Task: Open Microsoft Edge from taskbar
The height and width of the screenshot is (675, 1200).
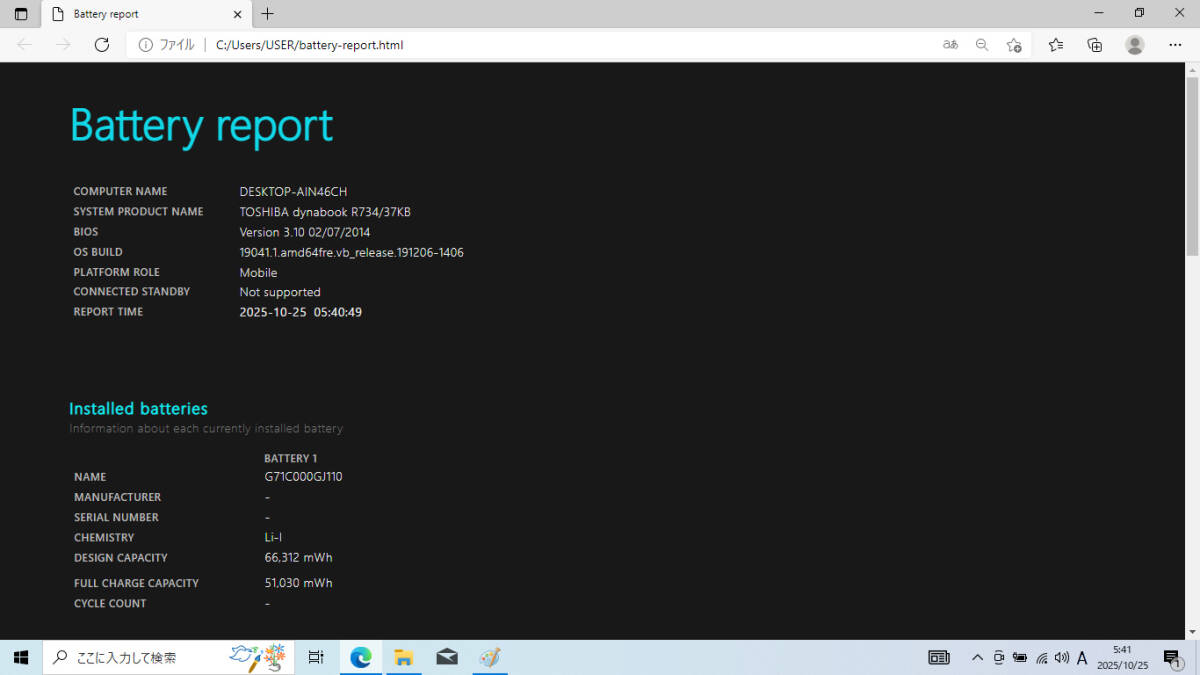Action: [361, 657]
